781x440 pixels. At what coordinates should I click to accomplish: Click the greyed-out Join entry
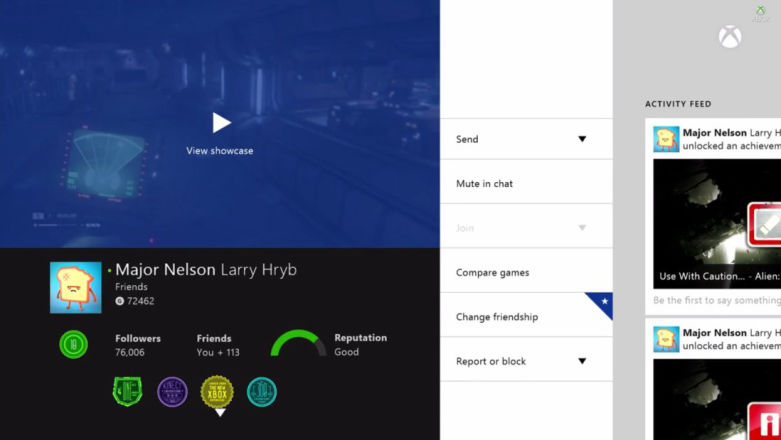point(526,228)
